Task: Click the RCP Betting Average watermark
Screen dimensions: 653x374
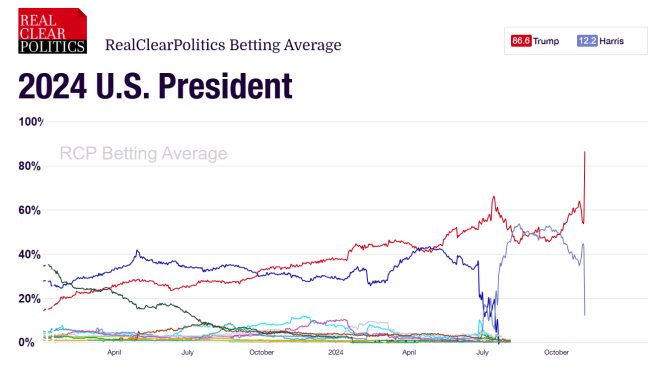Action: (143, 153)
